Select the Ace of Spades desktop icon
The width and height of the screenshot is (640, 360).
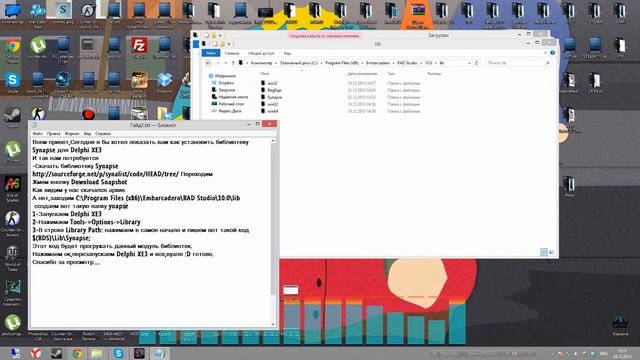tap(13, 184)
